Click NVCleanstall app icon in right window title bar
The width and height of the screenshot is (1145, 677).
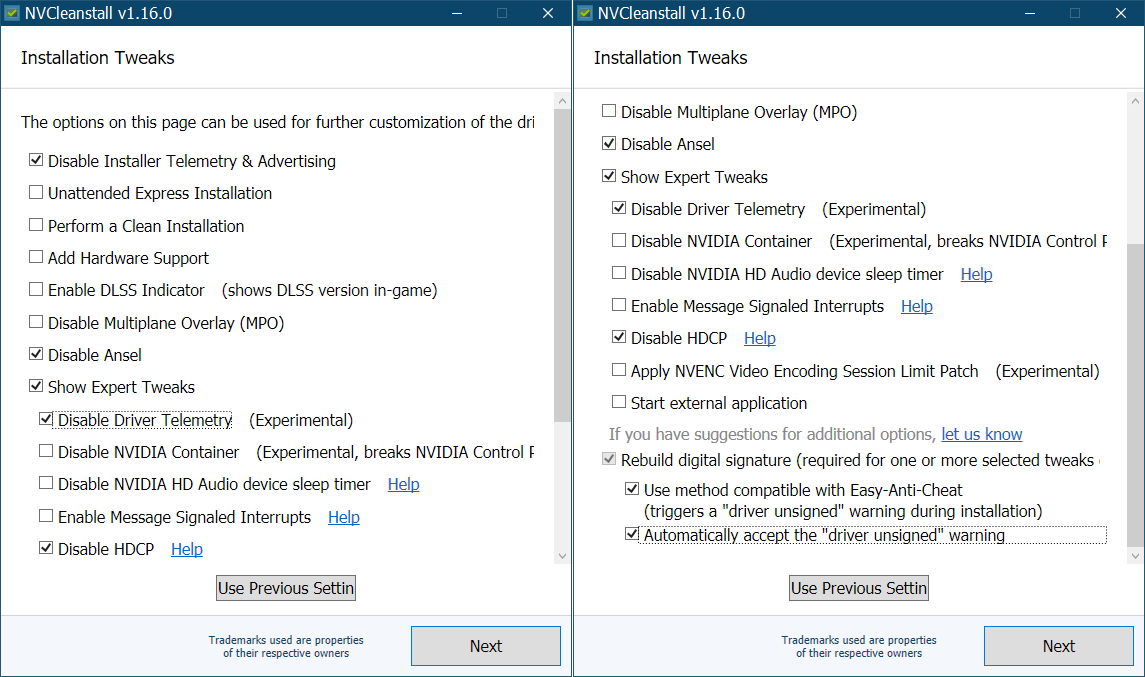585,13
